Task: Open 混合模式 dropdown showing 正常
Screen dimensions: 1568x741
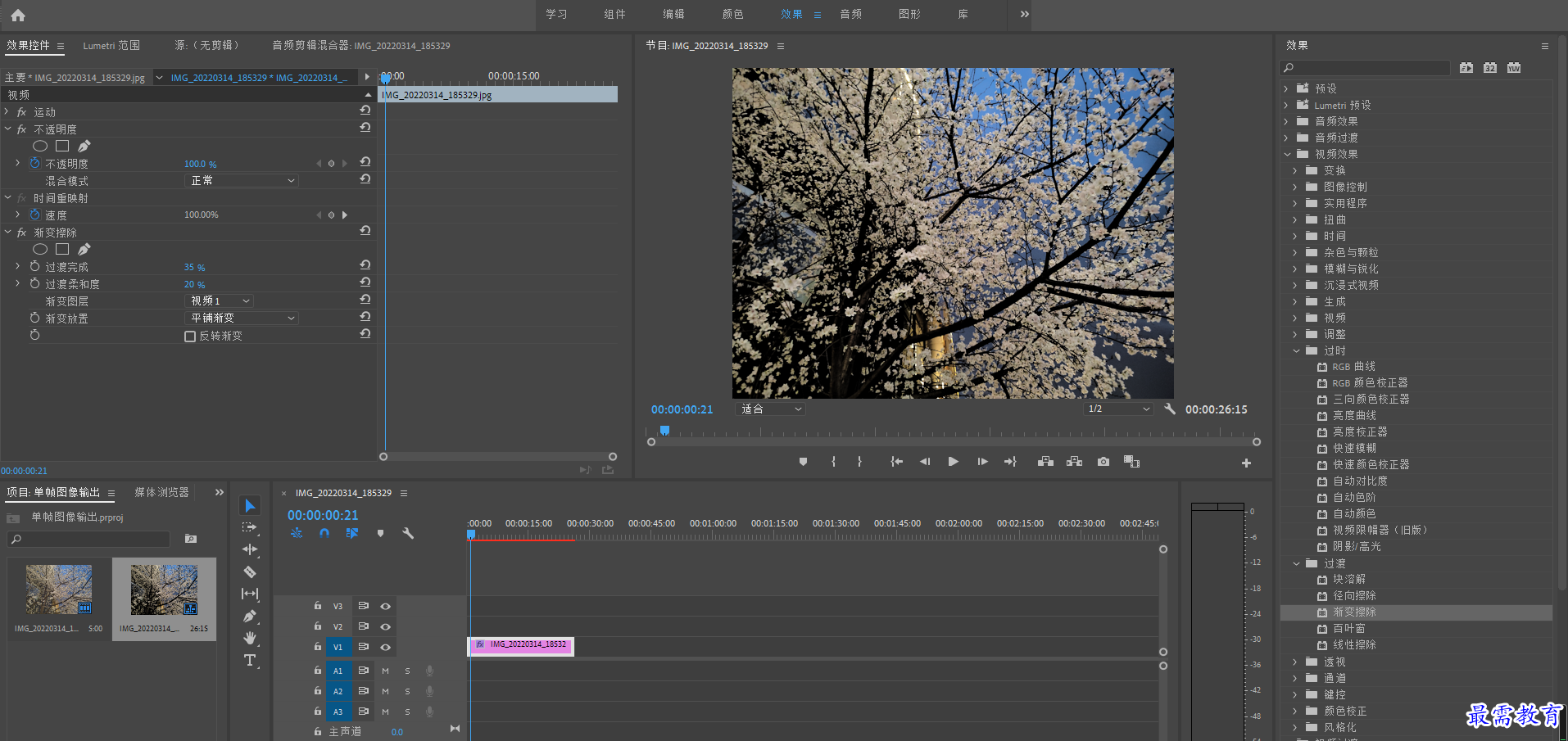Action: click(x=242, y=180)
